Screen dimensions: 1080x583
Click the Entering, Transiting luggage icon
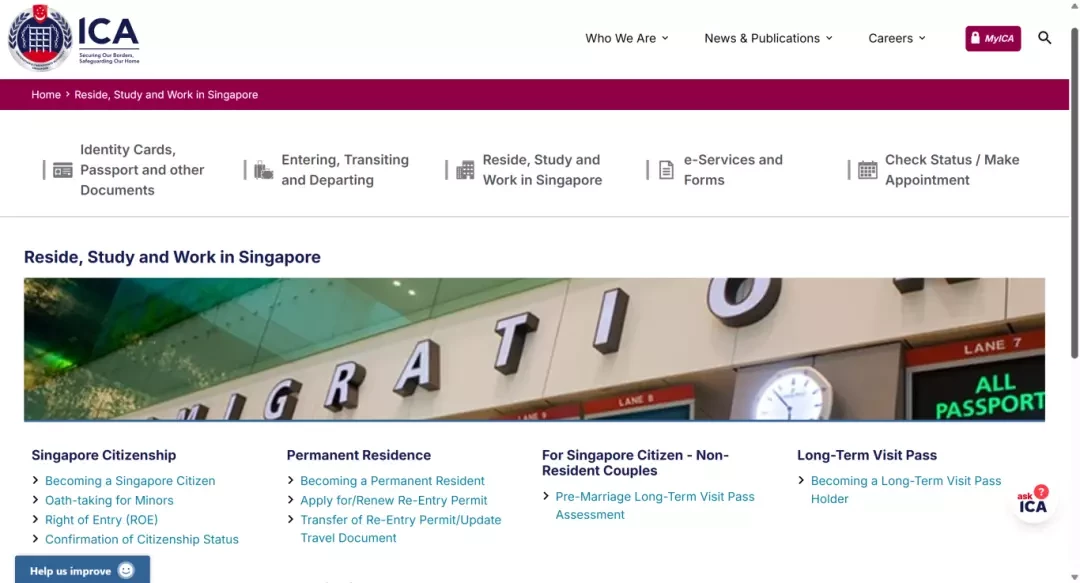point(264,170)
